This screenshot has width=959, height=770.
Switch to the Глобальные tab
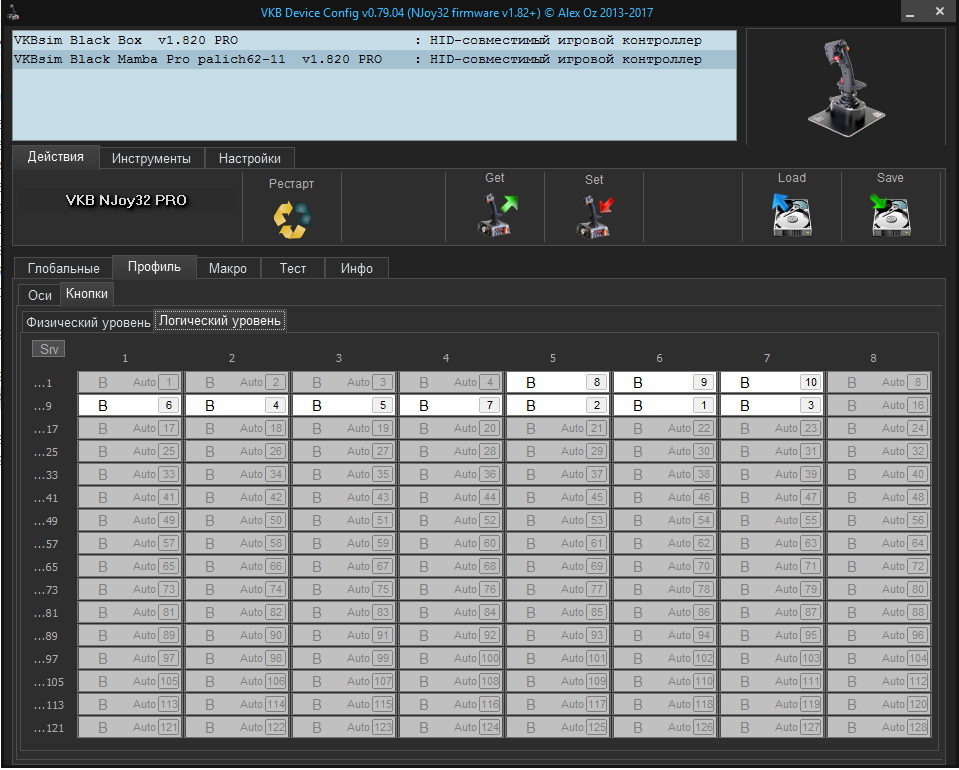pyautogui.click(x=64, y=268)
